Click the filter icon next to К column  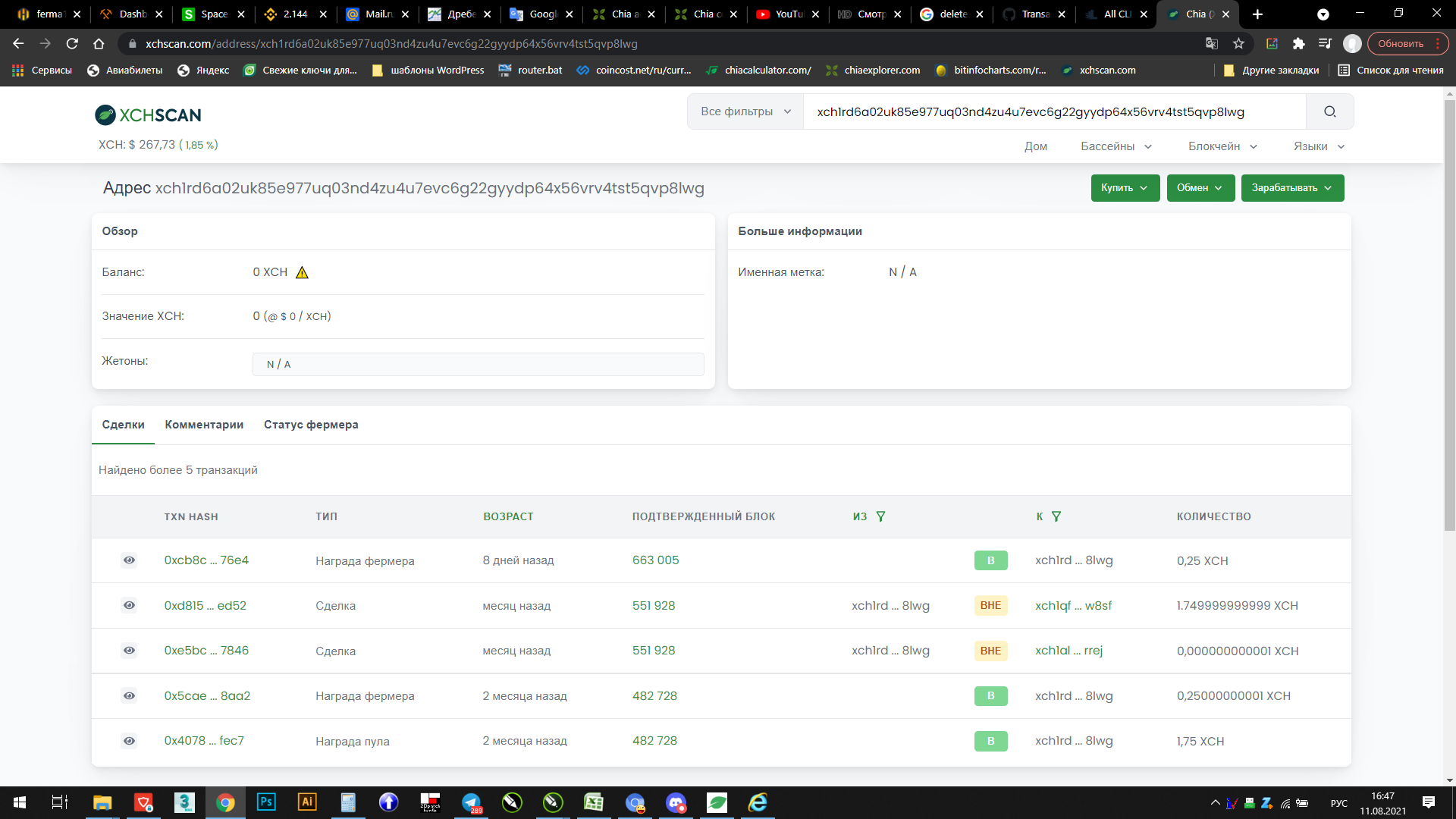(x=1056, y=516)
